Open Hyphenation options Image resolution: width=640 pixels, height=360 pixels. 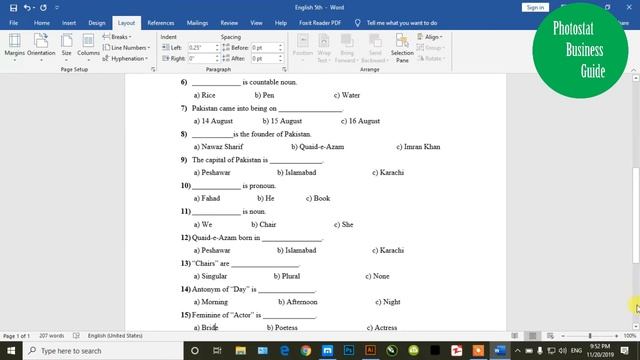click(125, 59)
